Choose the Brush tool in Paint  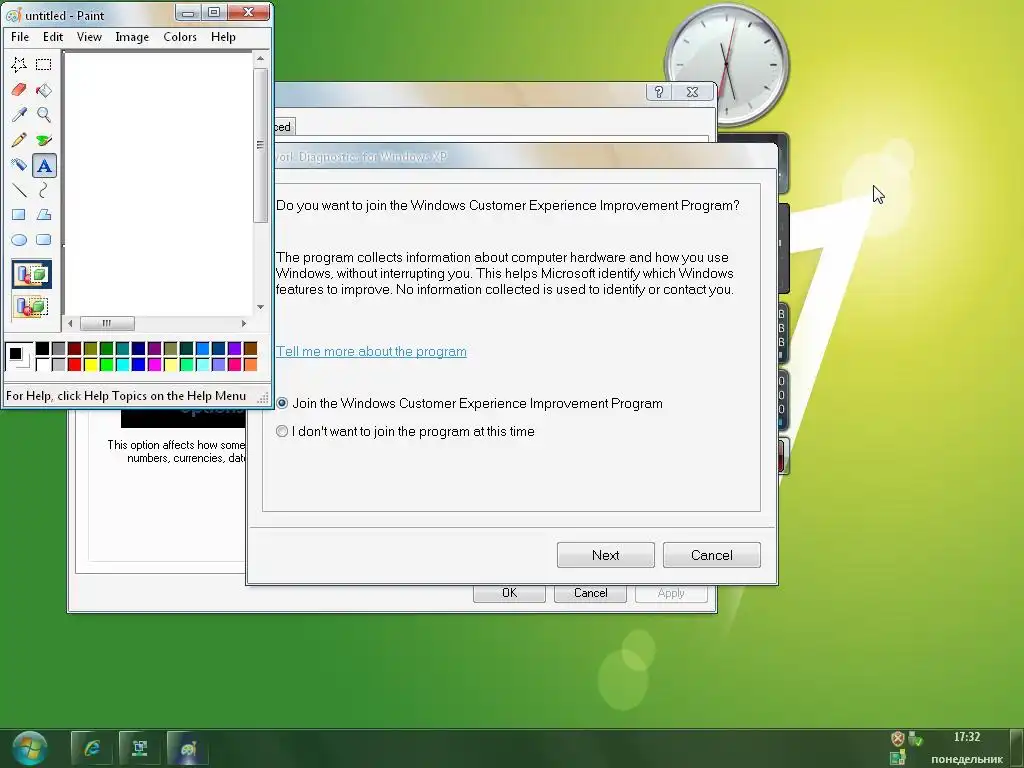pos(44,140)
